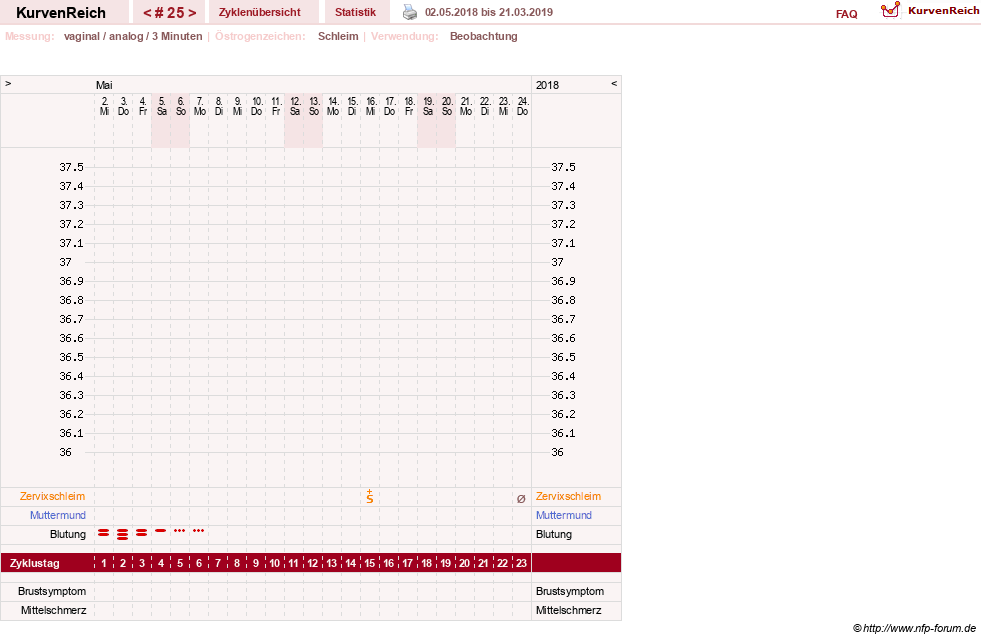Click measurement setting vaginal / analog / 3 Minuten
Image resolution: width=981 pixels, height=640 pixels.
[133, 36]
